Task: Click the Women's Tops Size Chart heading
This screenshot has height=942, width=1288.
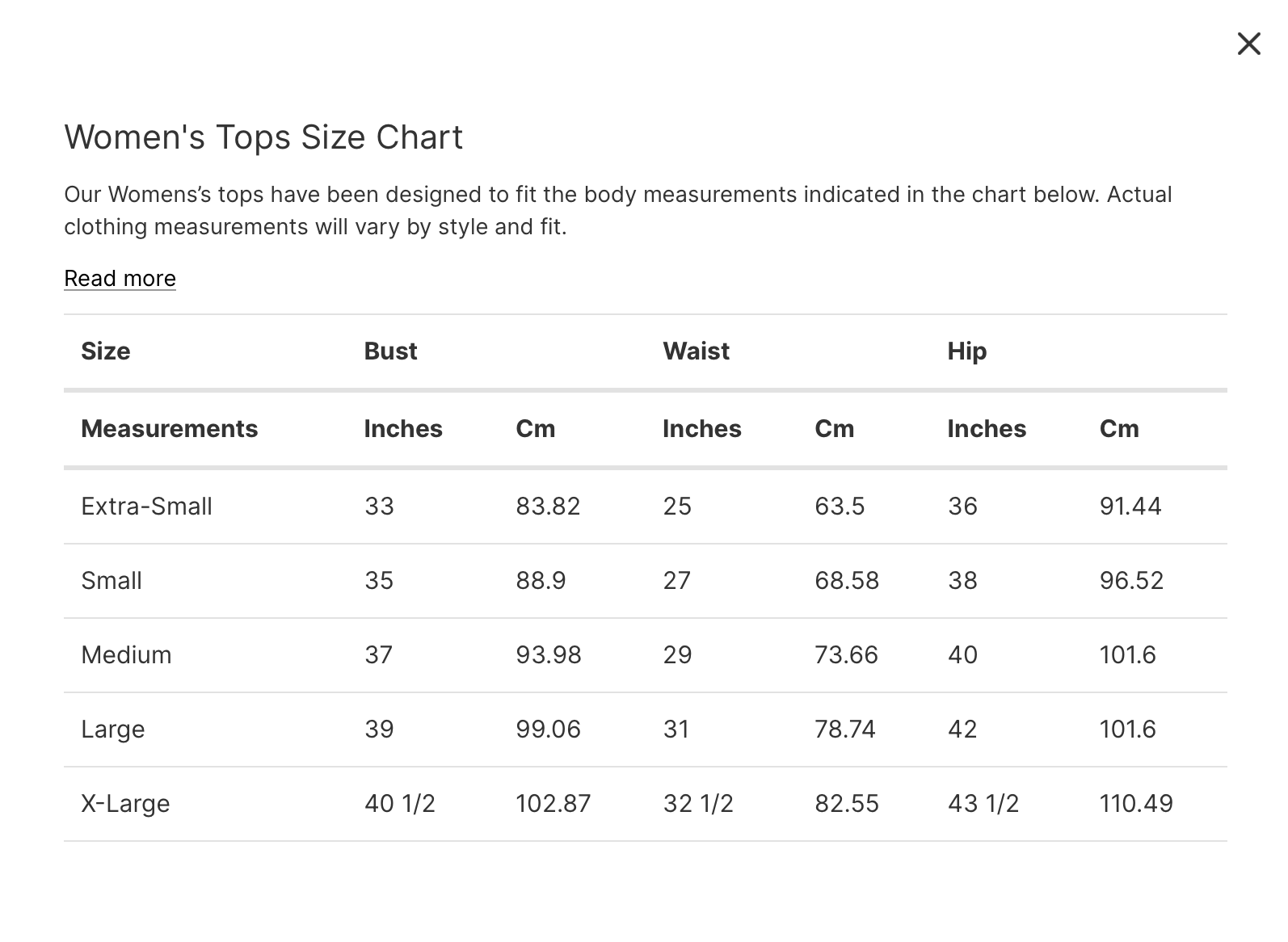Action: [263, 137]
